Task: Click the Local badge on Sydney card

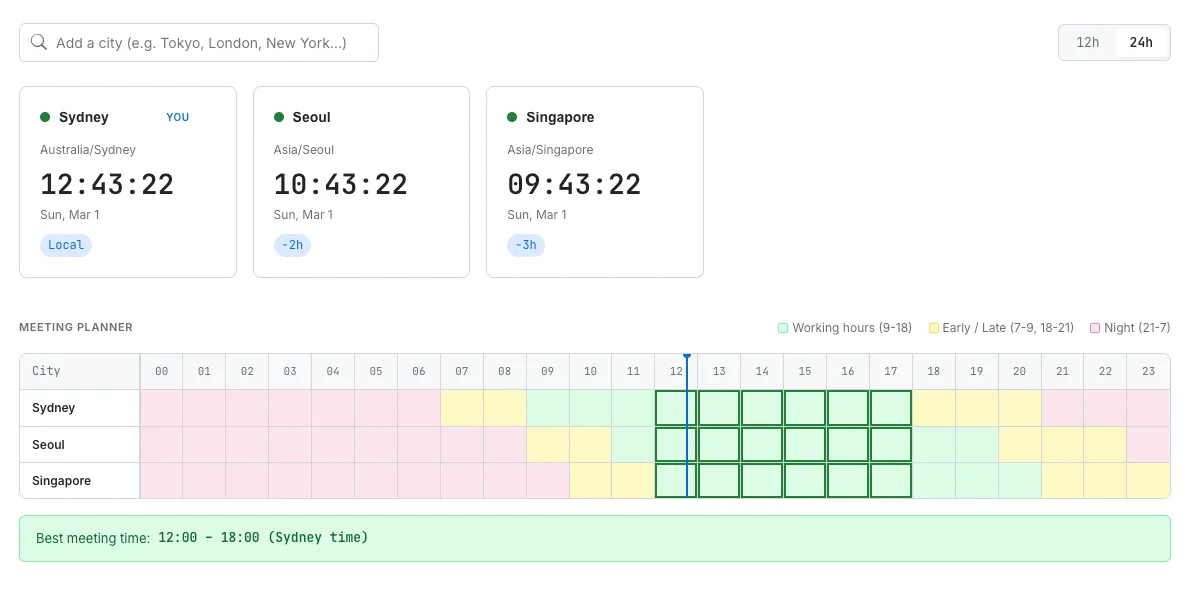Action: tap(66, 245)
